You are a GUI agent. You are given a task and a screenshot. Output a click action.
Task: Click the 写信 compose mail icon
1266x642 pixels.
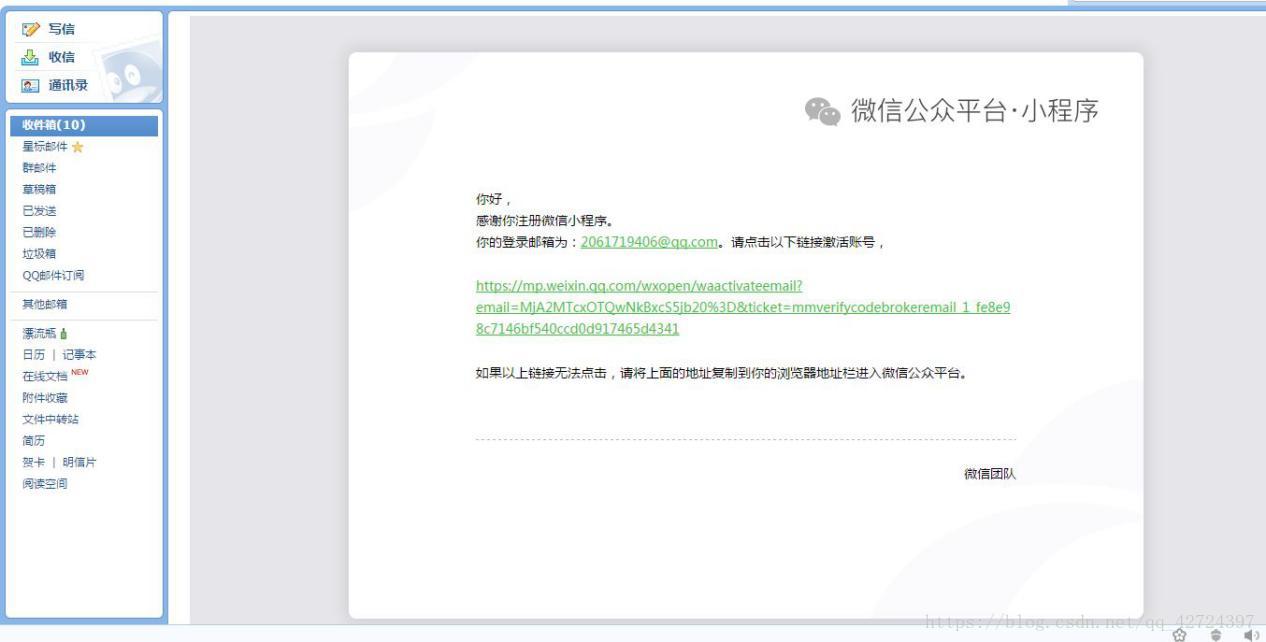coord(31,30)
